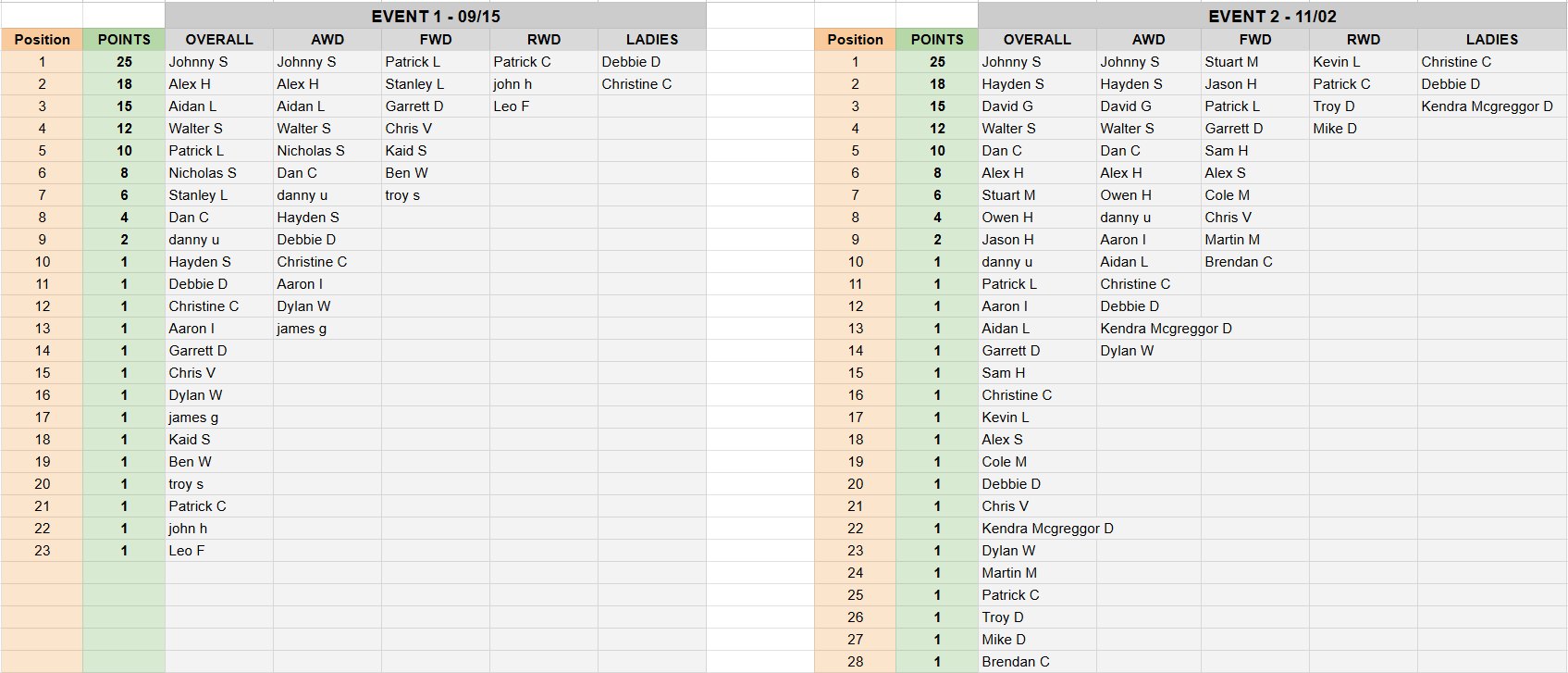
Task: Select "Stanley L" in Event 1 OVERALL column
Action: pos(198,195)
